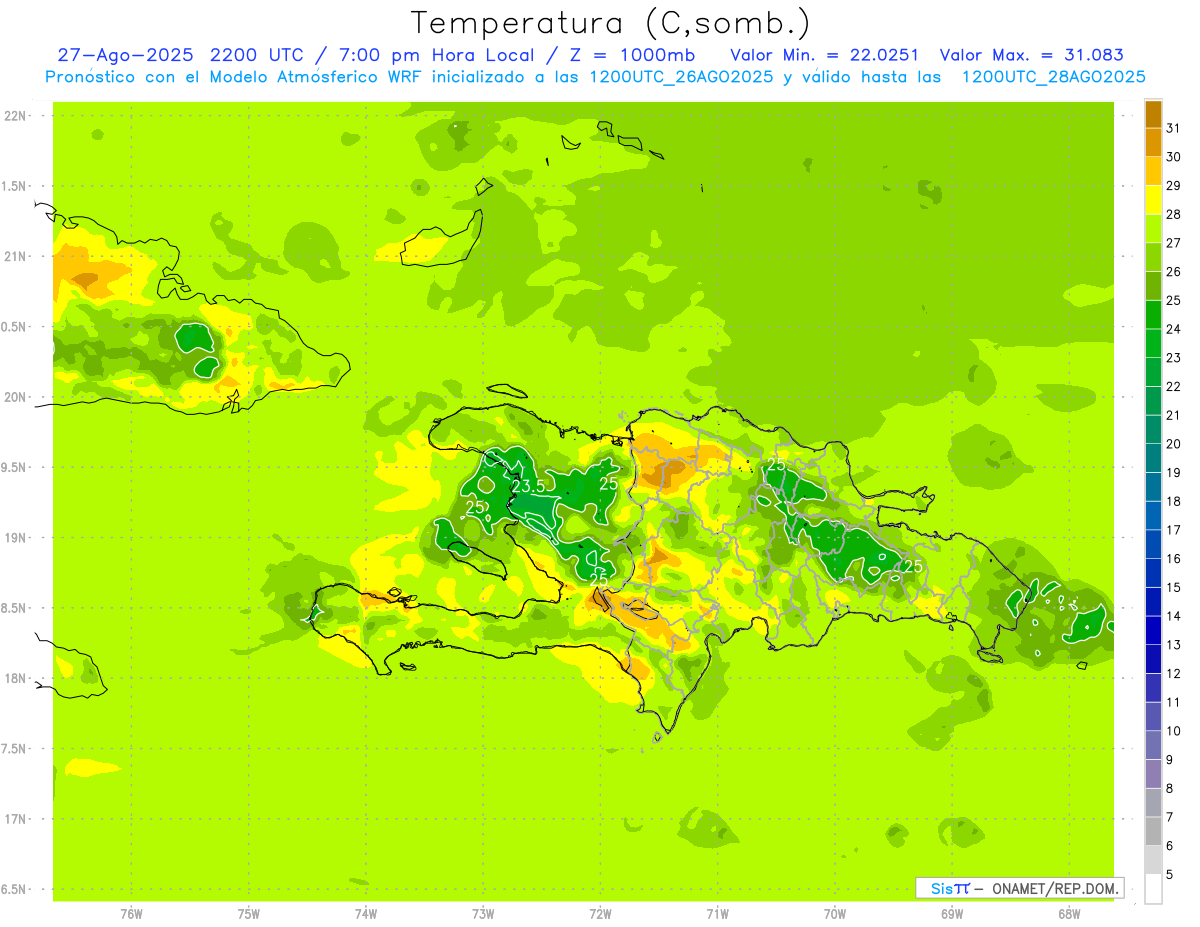Click the valid-until time "1200UTC_28AGO2025"
This screenshot has width=1200, height=927.
(1053, 77)
